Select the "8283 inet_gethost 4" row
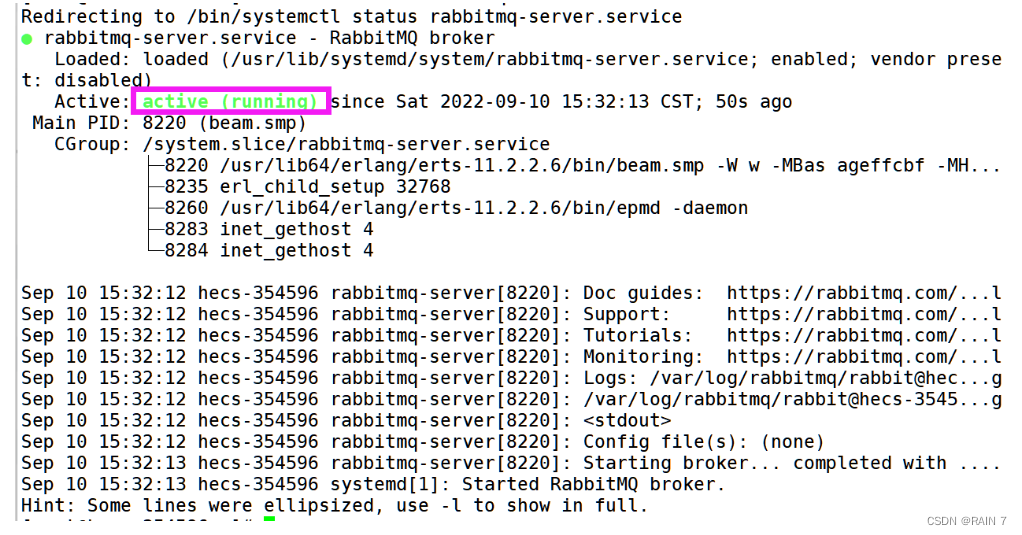 [269, 229]
